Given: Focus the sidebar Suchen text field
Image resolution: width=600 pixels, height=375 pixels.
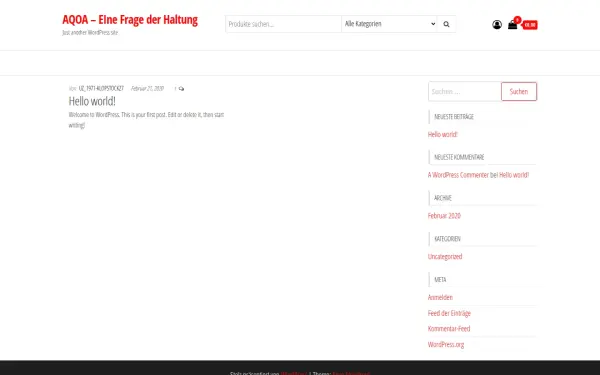Looking at the screenshot, I should coord(465,91).
